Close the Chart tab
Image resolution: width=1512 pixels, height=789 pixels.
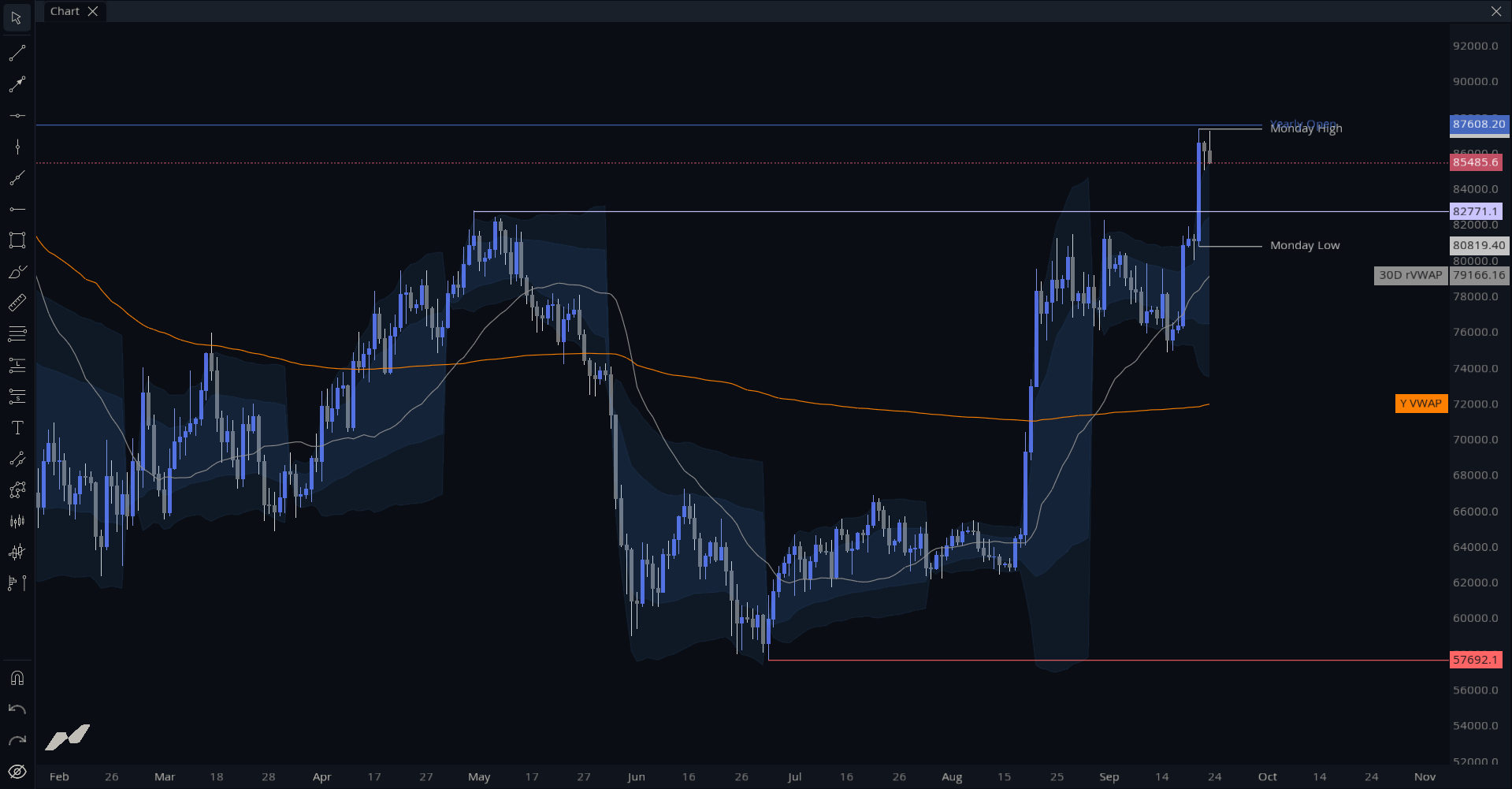(93, 11)
